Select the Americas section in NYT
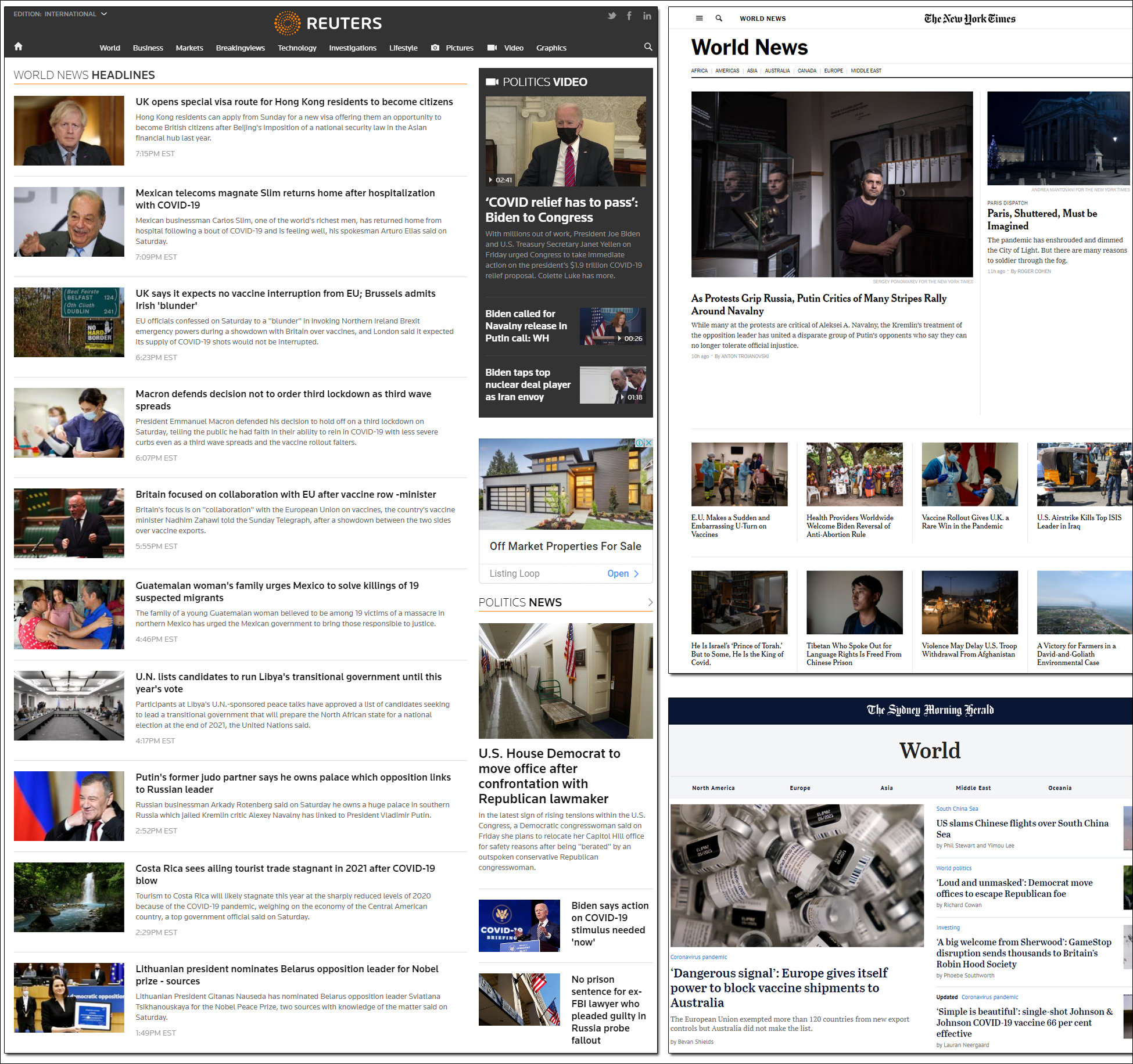 (x=727, y=71)
